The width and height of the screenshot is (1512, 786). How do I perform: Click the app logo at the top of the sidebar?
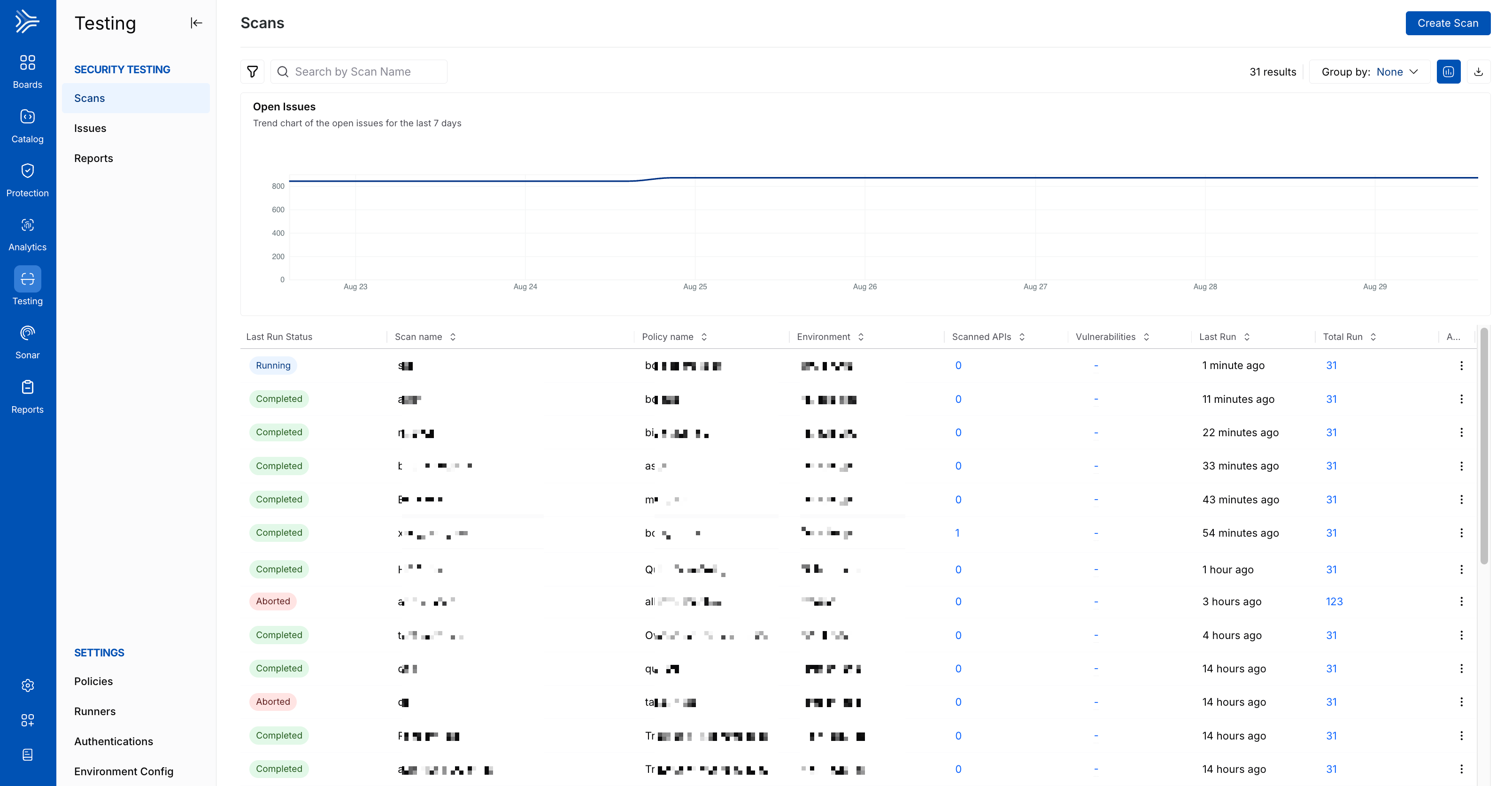[x=27, y=22]
